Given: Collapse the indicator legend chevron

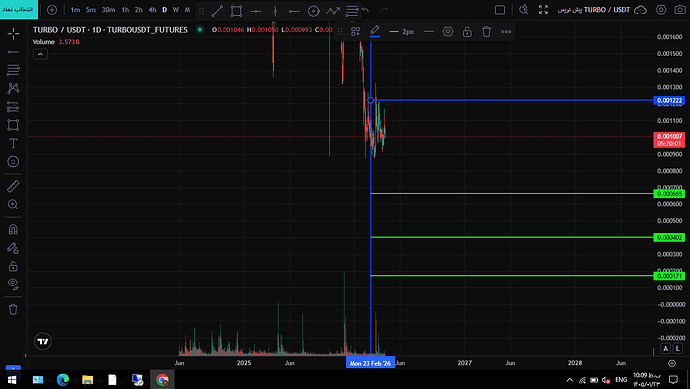Looking at the screenshot, I should 40,54.
